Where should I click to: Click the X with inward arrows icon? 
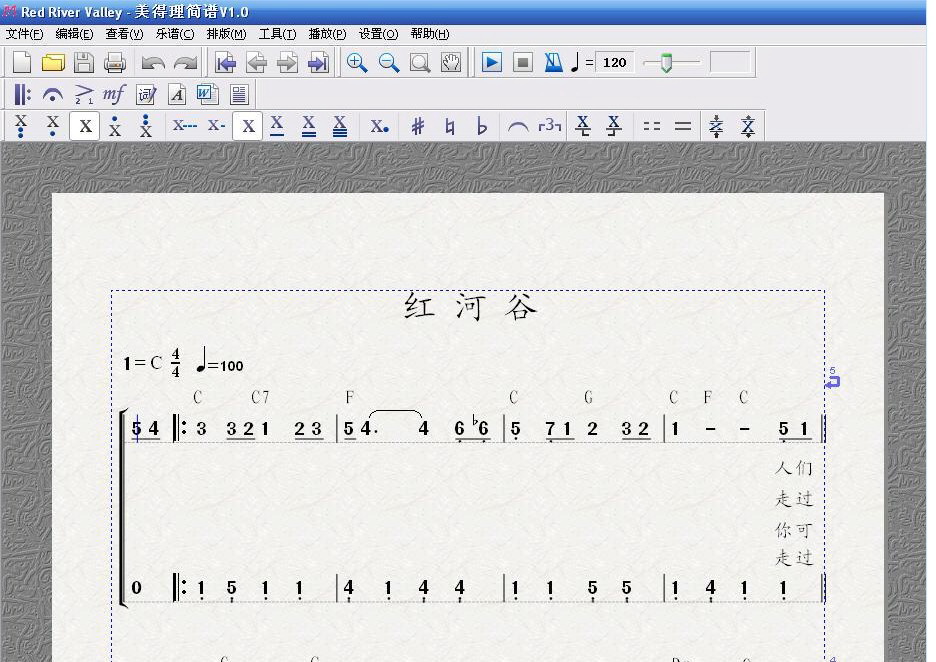pos(716,126)
